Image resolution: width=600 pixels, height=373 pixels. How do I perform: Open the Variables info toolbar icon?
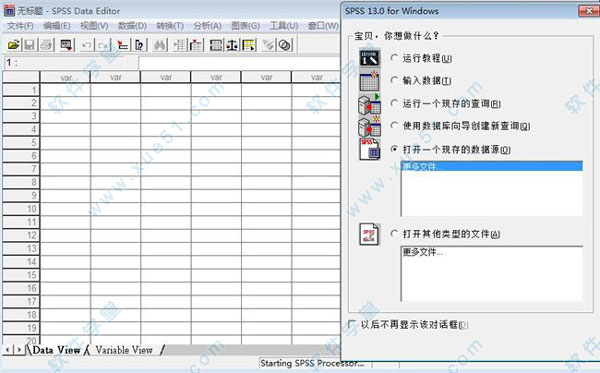click(x=140, y=45)
